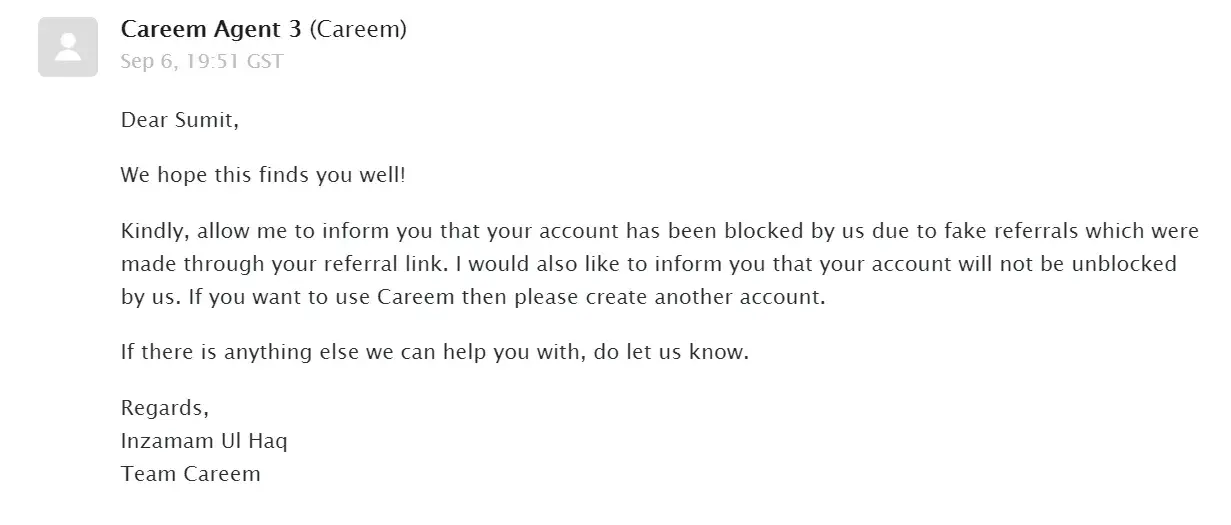The height and width of the screenshot is (525, 1231).
Task: Click the closing word "Regards,"
Action: pyautogui.click(x=165, y=408)
